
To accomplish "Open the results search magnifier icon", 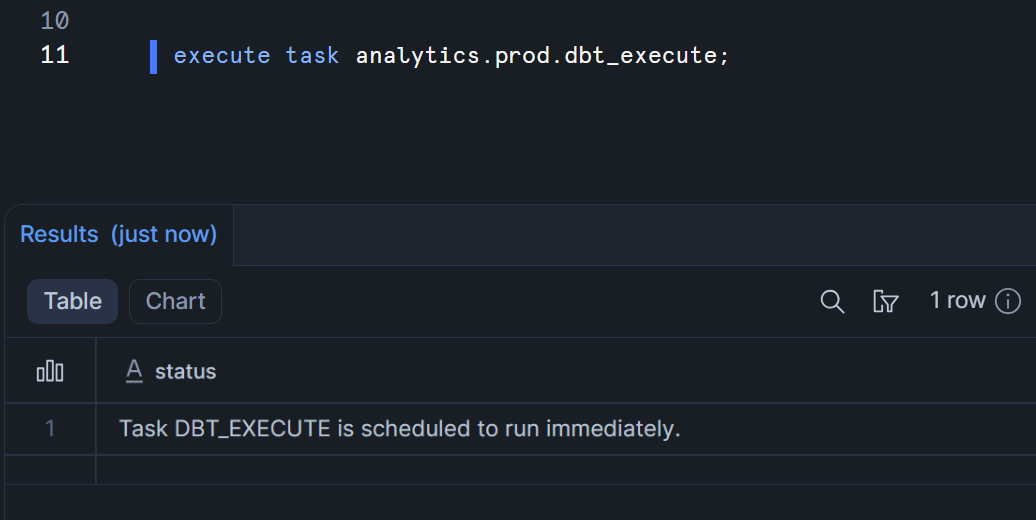I will (832, 301).
